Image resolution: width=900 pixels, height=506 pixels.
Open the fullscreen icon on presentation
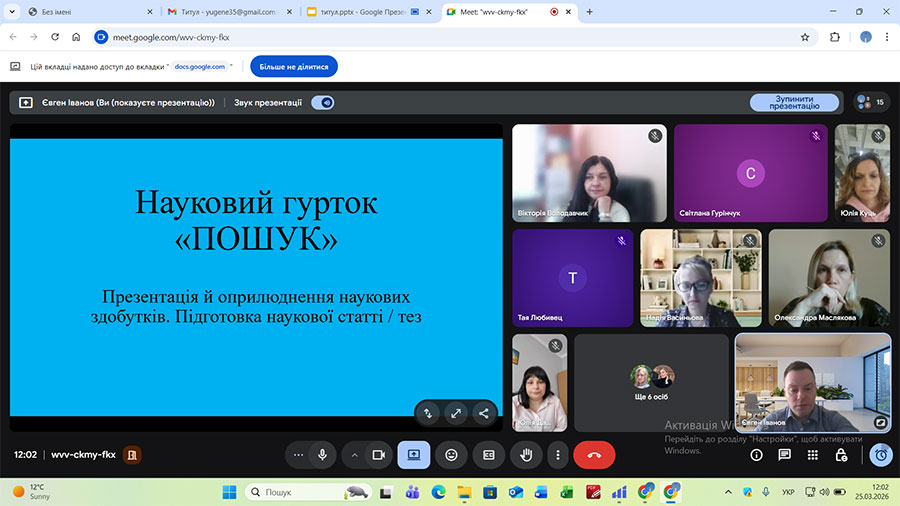click(455, 412)
